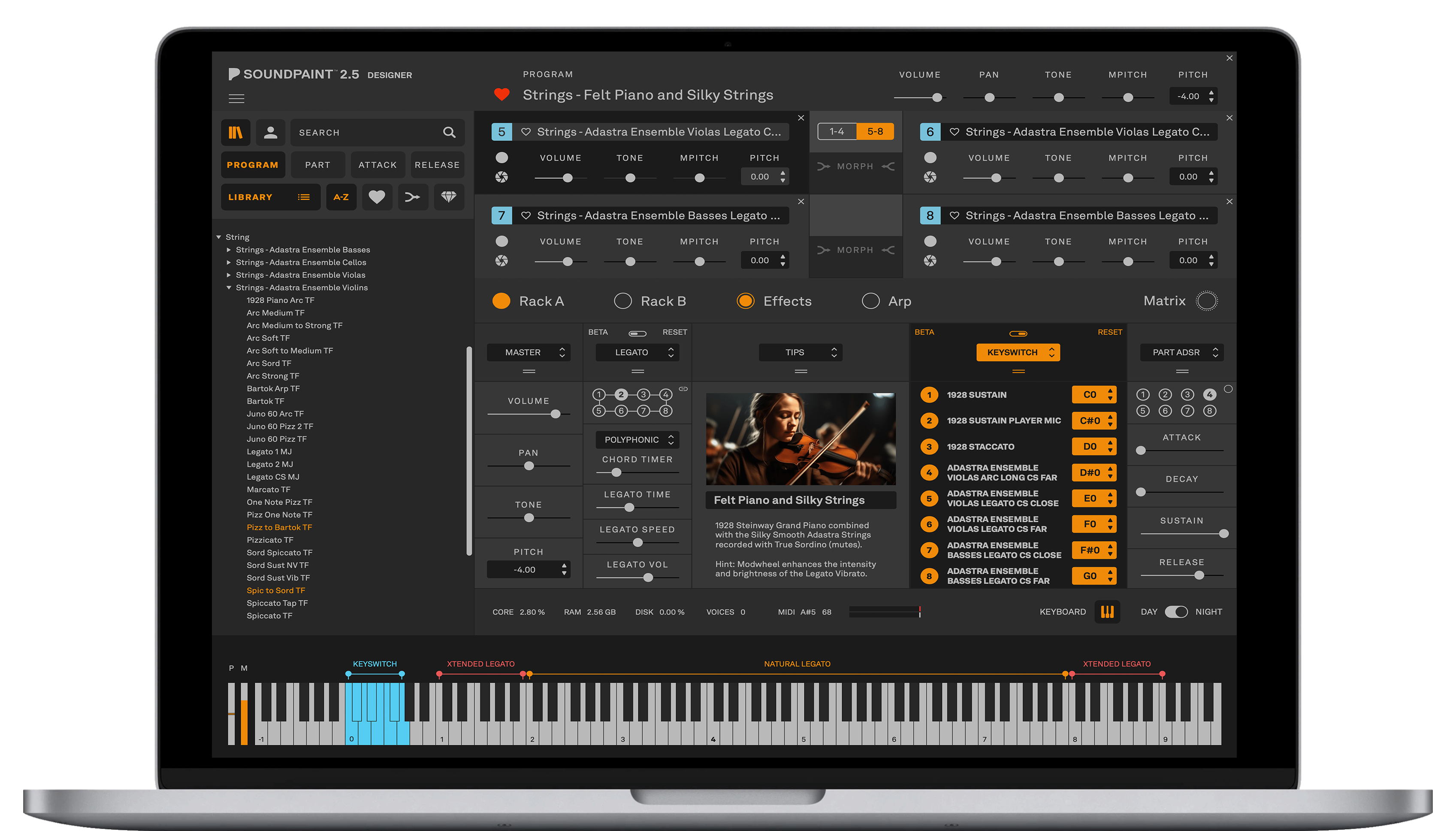The width and height of the screenshot is (1456, 831).
Task: Enable the Arp radio button
Action: [x=870, y=301]
